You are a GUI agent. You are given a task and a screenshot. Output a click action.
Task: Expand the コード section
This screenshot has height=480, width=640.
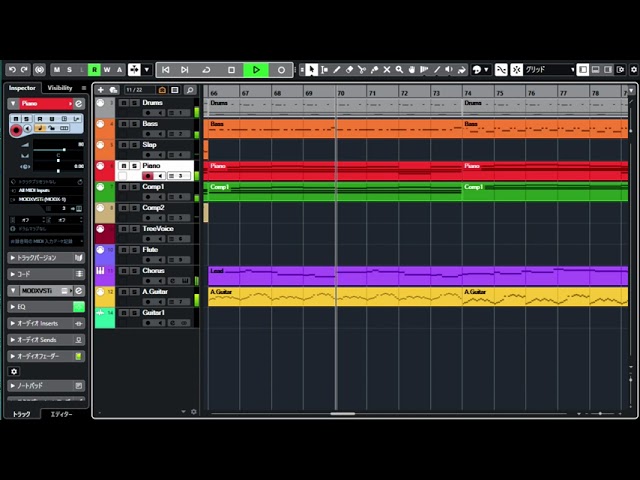(x=46, y=274)
